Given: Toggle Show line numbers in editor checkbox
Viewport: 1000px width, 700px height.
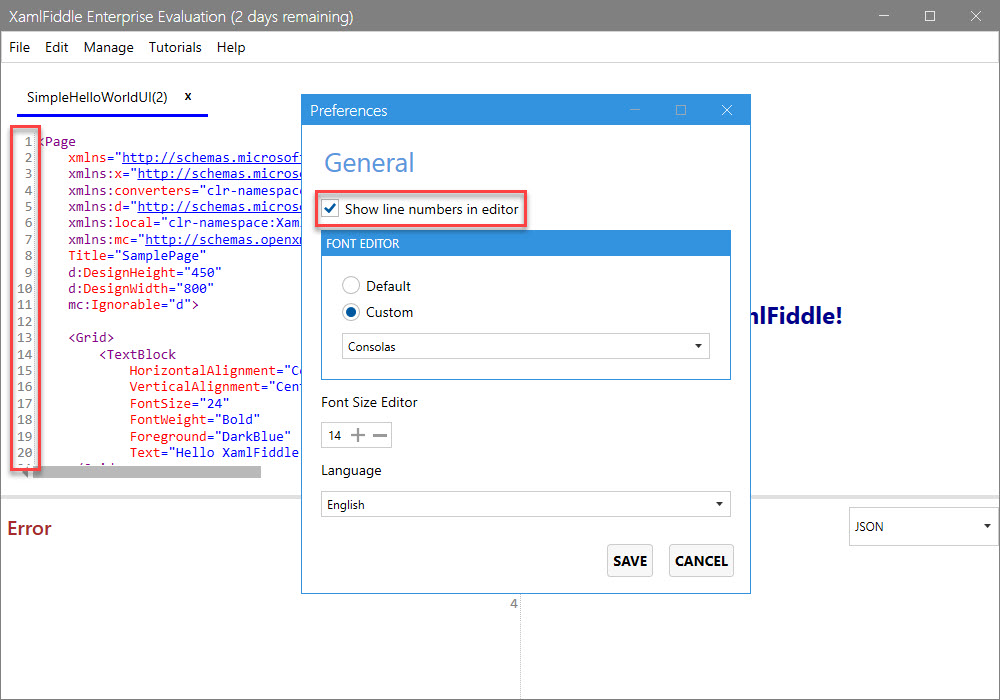Looking at the screenshot, I should tap(330, 208).
